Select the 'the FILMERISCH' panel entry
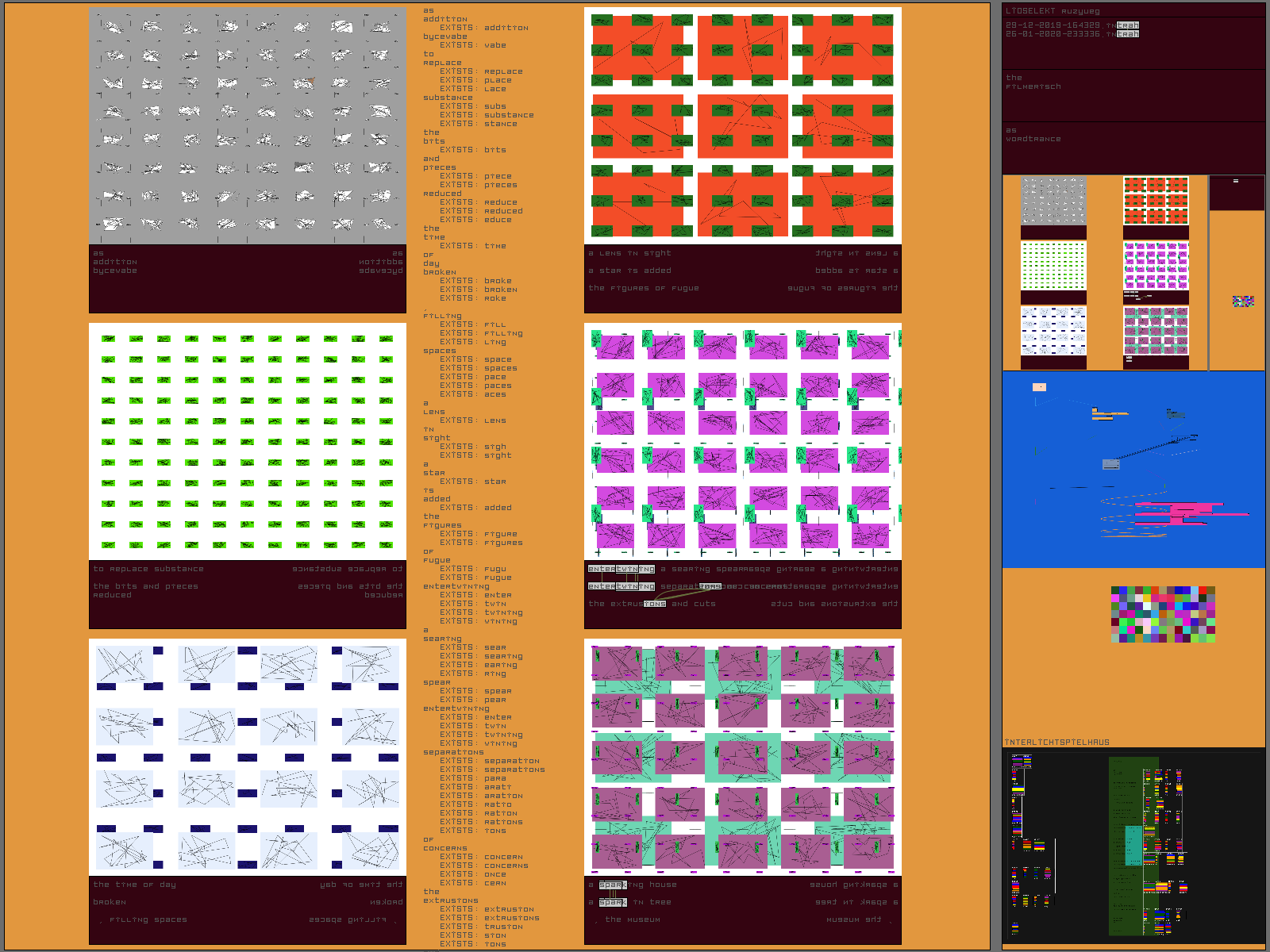 1033,83
